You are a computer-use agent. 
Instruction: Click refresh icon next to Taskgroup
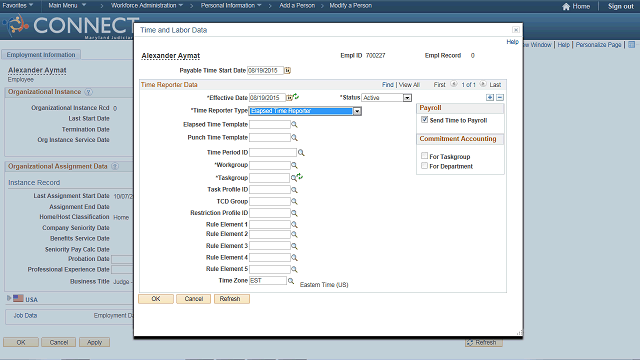click(300, 177)
